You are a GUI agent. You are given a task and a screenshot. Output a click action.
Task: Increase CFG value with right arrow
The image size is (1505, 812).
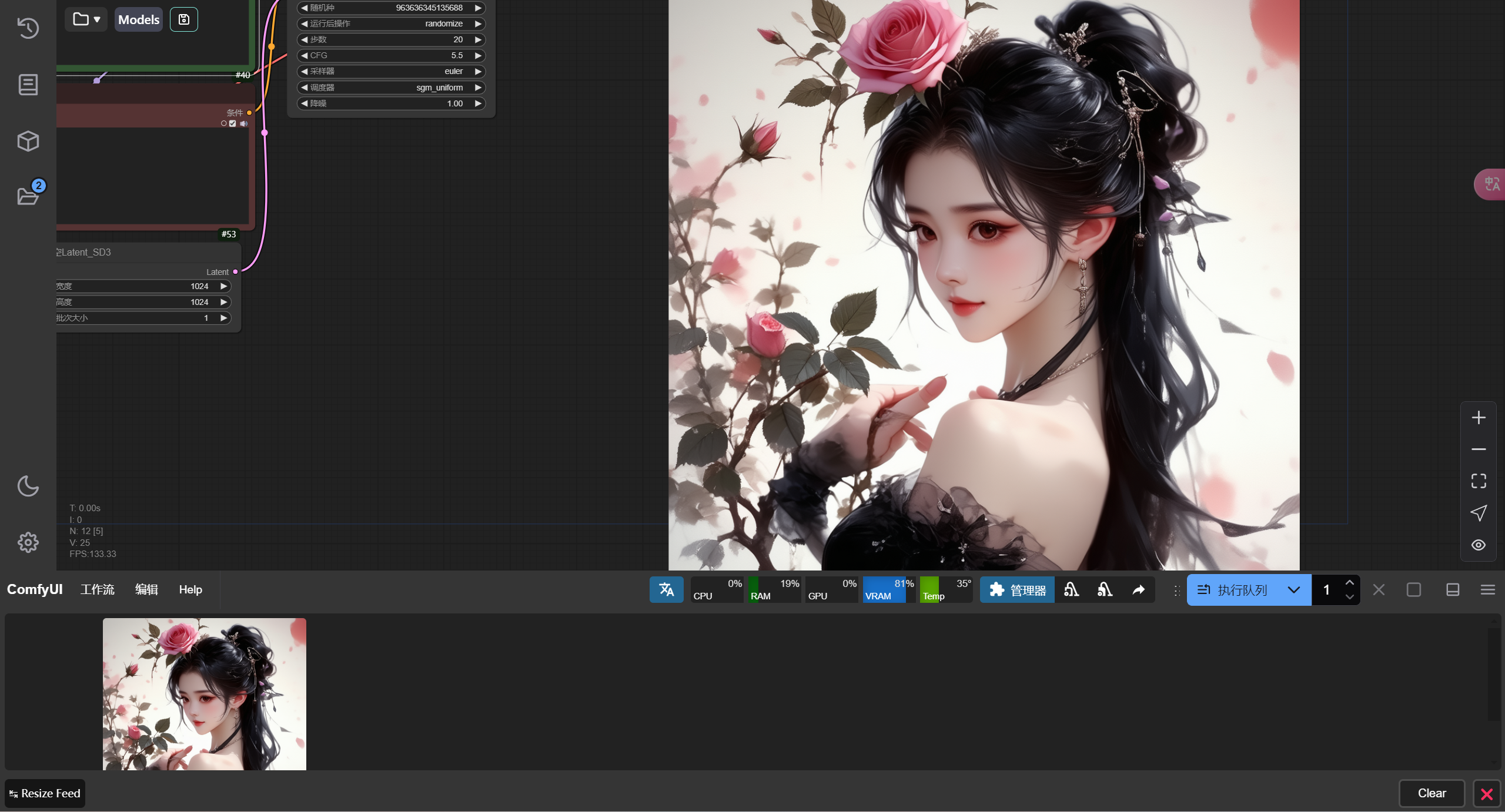pyautogui.click(x=478, y=55)
